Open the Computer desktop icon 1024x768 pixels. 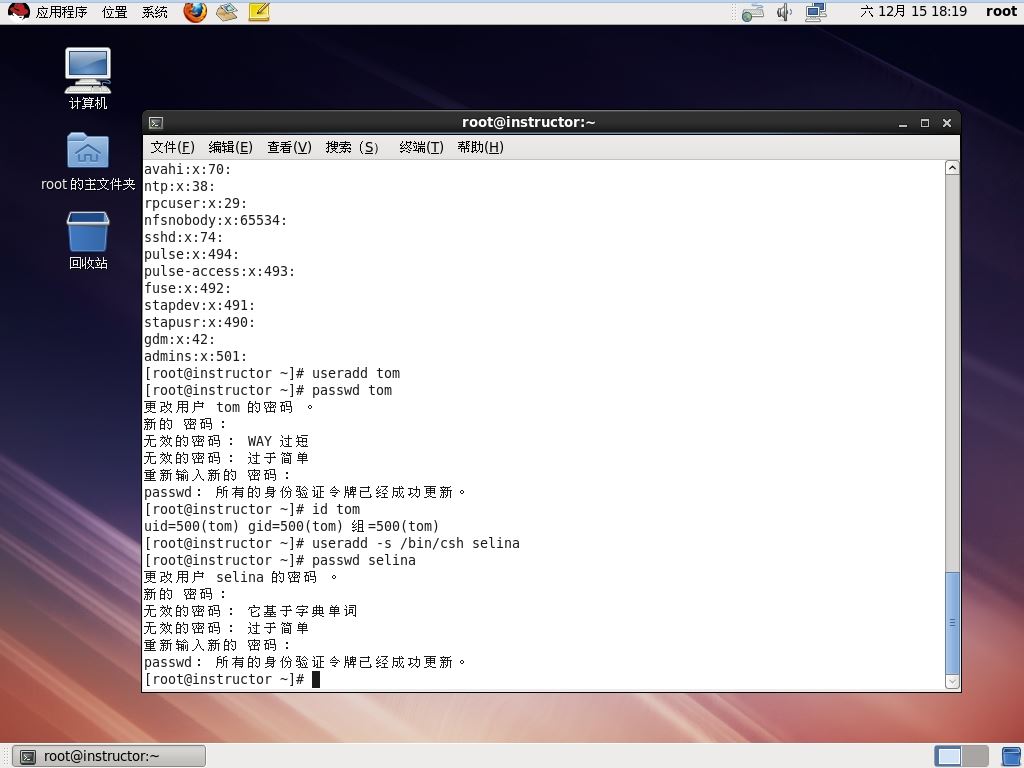[x=88, y=78]
